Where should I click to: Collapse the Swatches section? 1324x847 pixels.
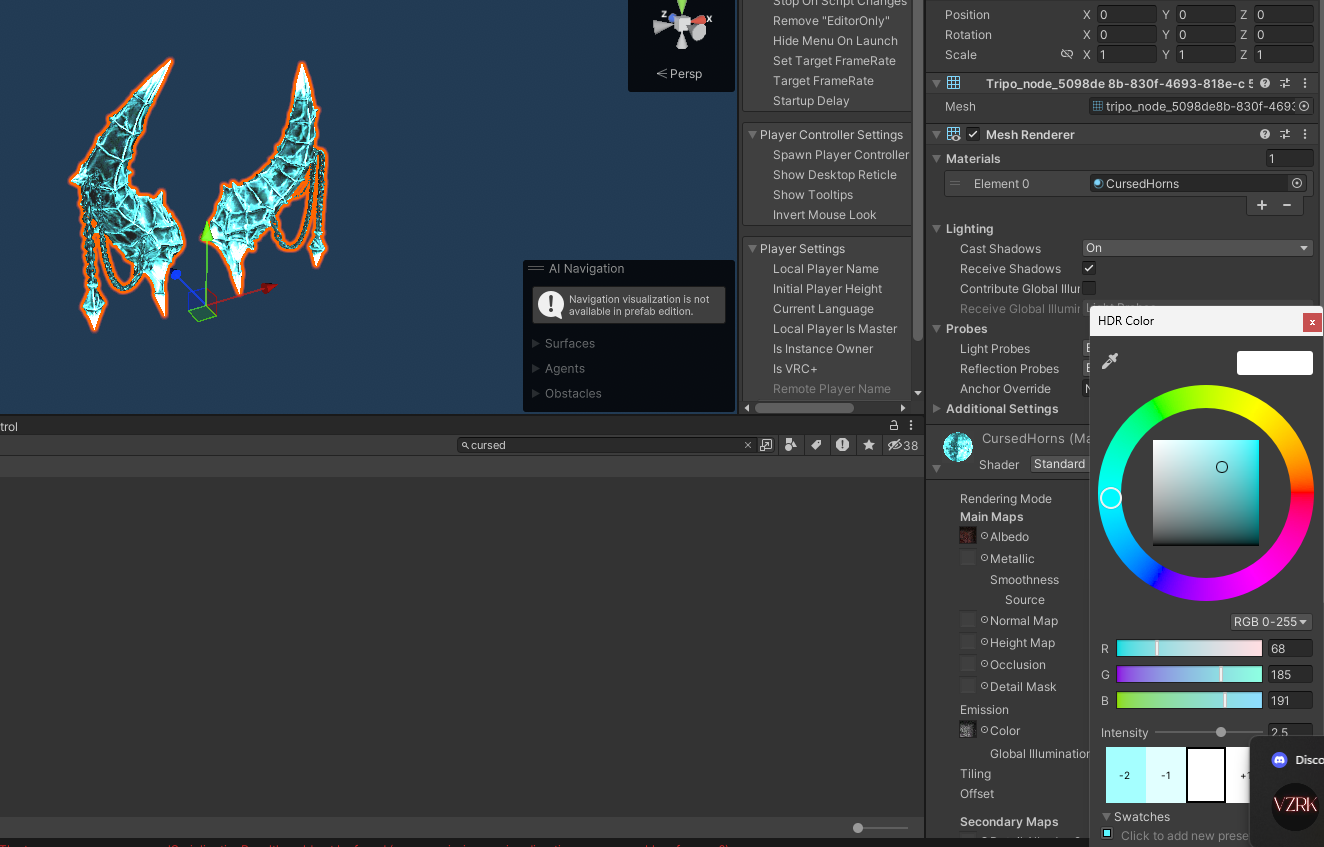click(x=1106, y=817)
